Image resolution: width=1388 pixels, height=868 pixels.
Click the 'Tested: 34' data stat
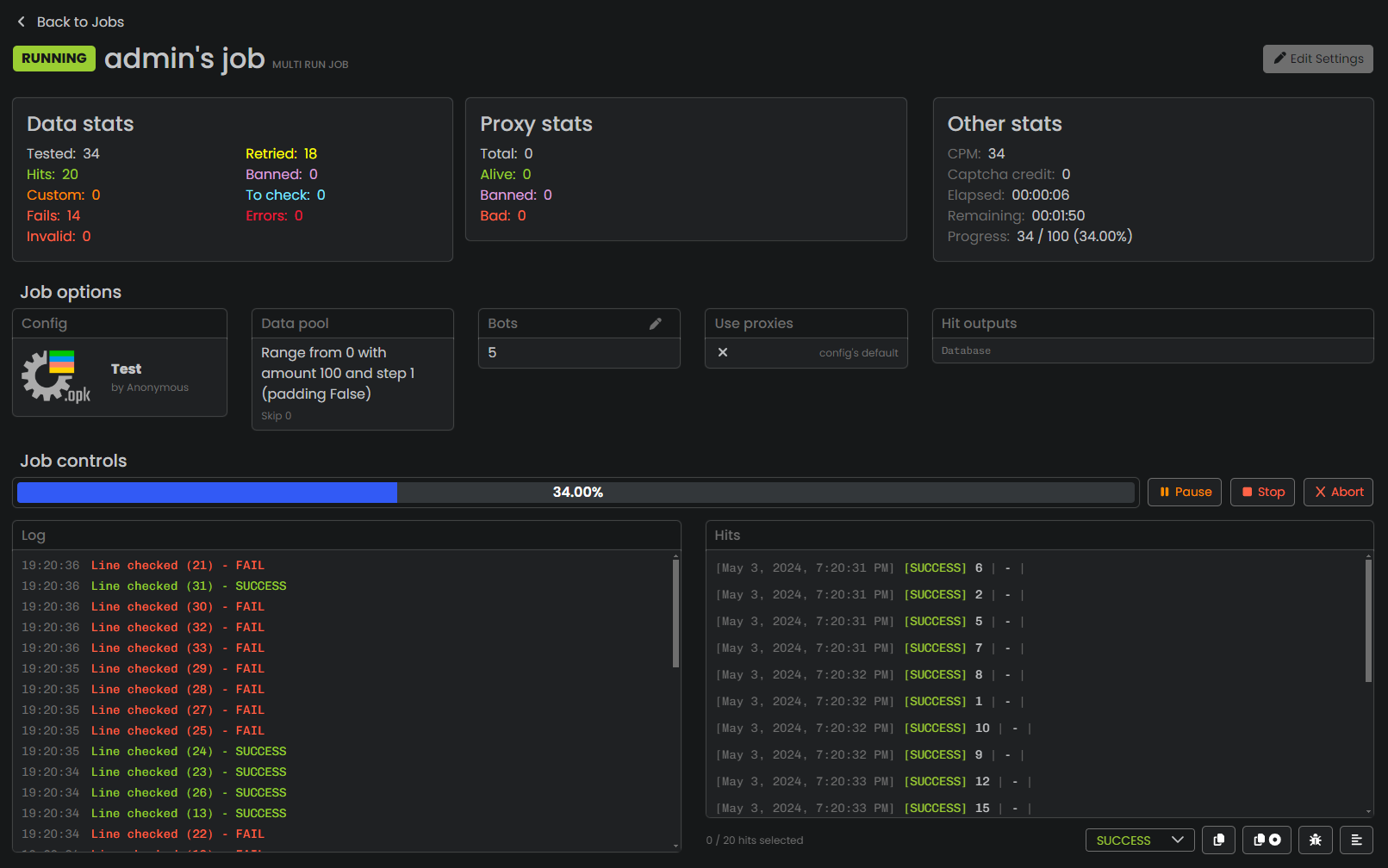[63, 154]
